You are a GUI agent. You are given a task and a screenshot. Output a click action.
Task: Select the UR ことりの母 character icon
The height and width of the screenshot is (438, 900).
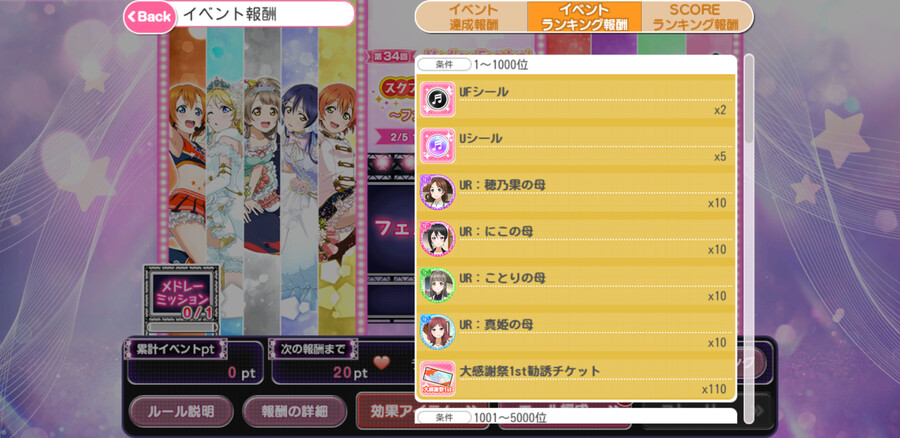[x=437, y=285]
